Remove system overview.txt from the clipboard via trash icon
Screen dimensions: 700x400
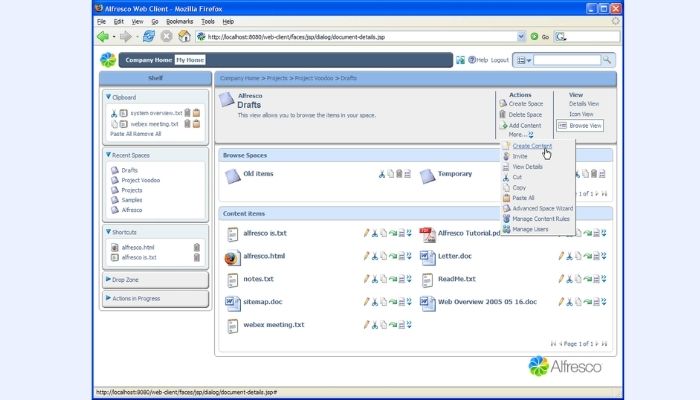(188, 113)
